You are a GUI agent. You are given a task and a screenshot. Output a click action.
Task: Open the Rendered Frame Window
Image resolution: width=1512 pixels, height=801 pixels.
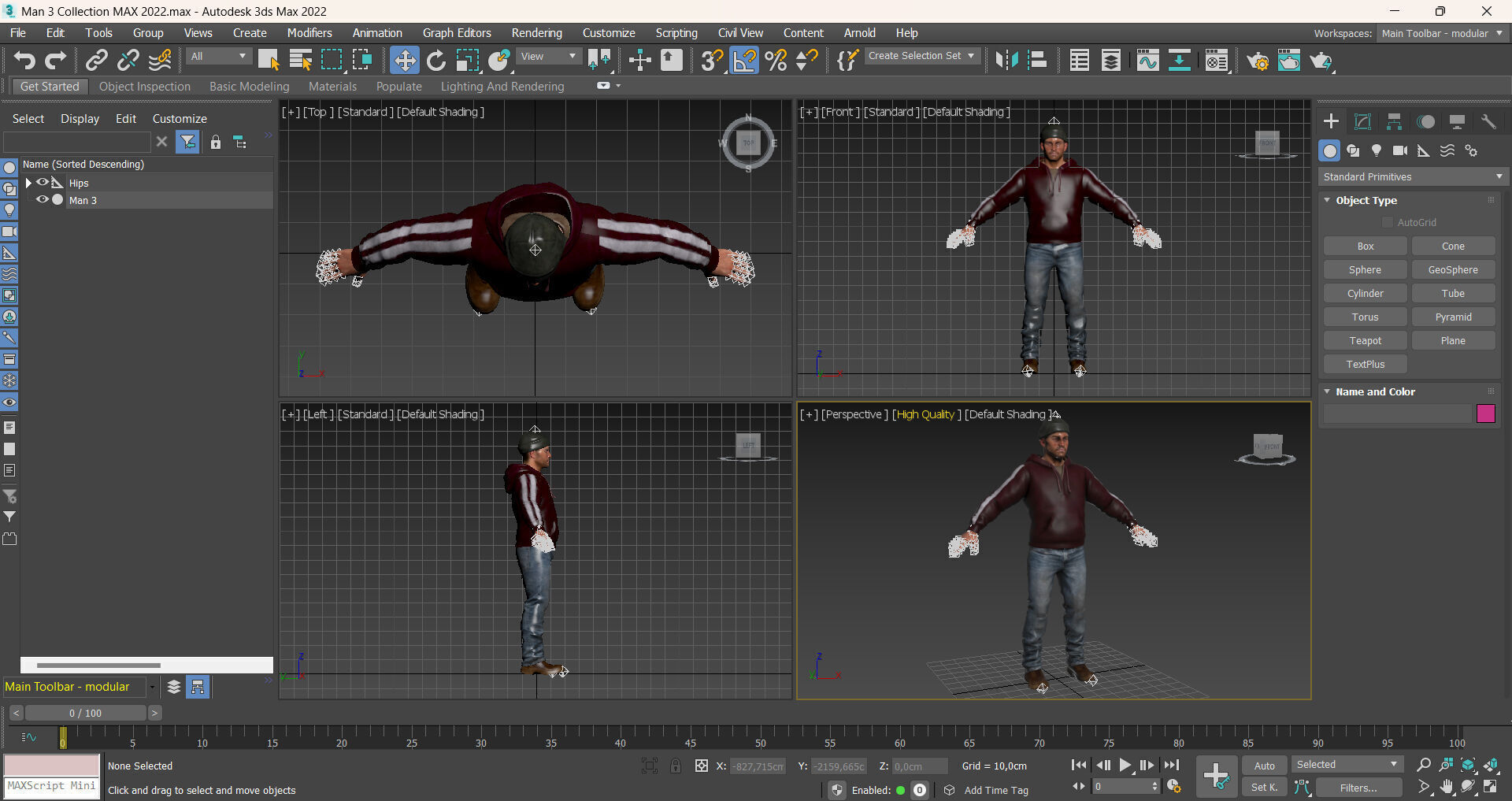[1289, 61]
